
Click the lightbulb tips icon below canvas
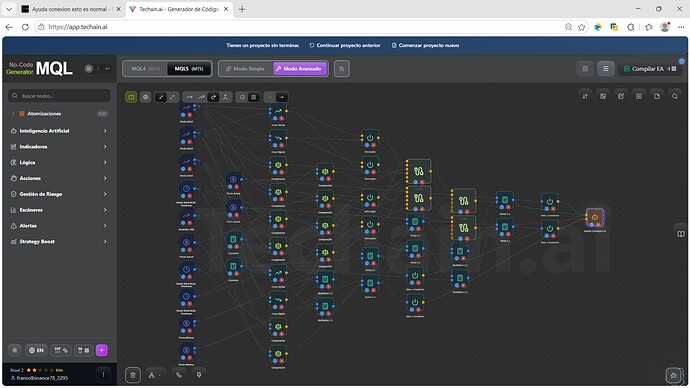pos(199,375)
